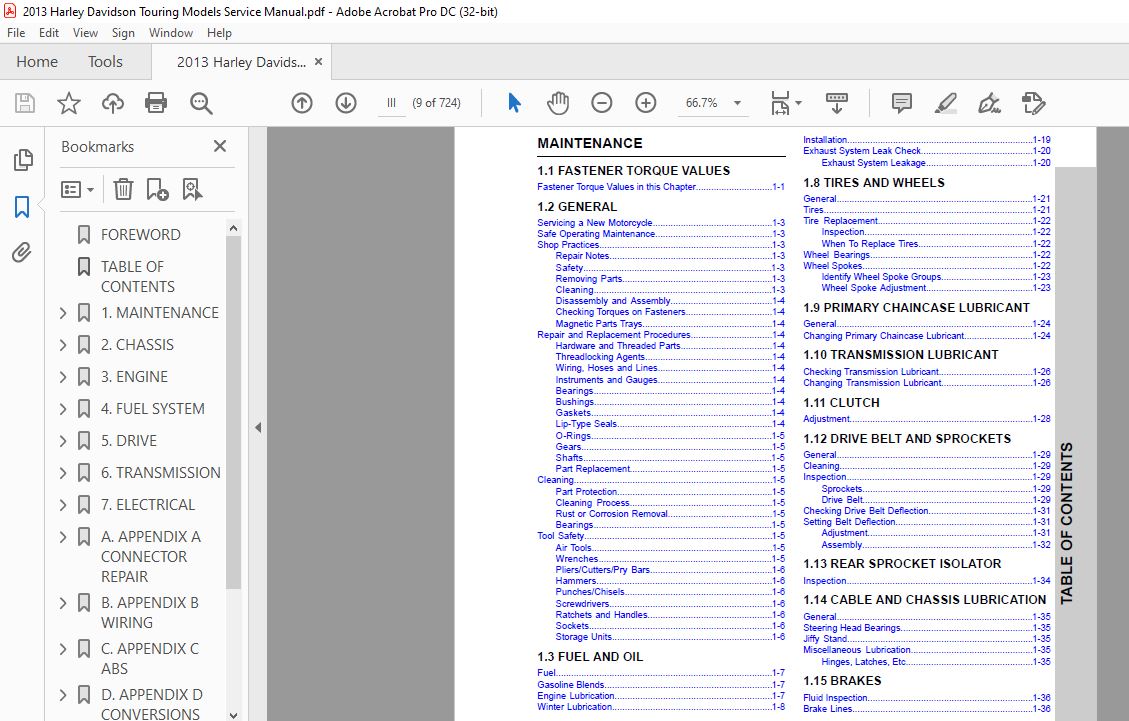The image size is (1129, 721).
Task: Expand the 2. CHASSIS bookmark
Action: click(x=63, y=345)
